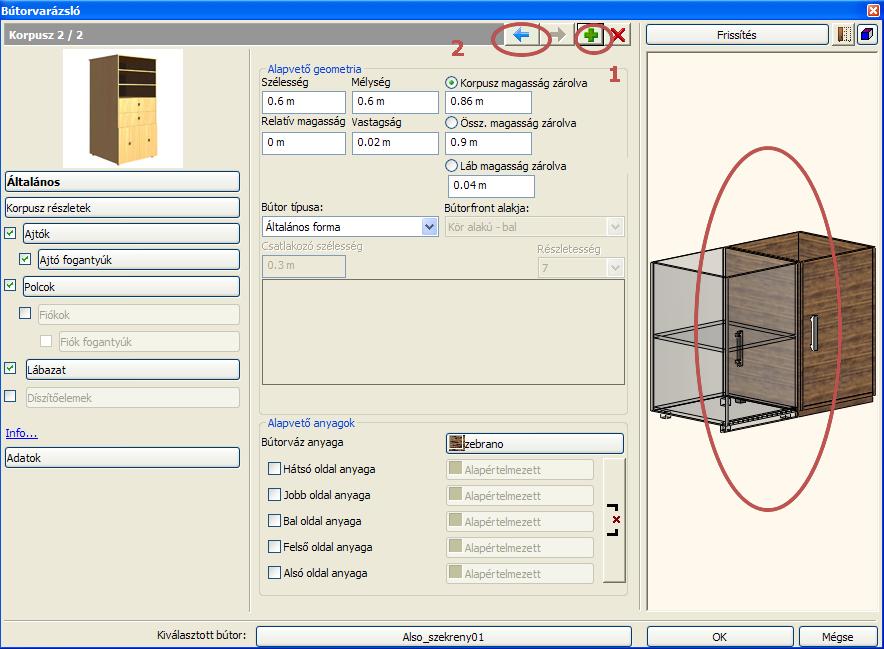Image resolution: width=884 pixels, height=649 pixels.
Task: Open Adatok section
Action: (122, 457)
